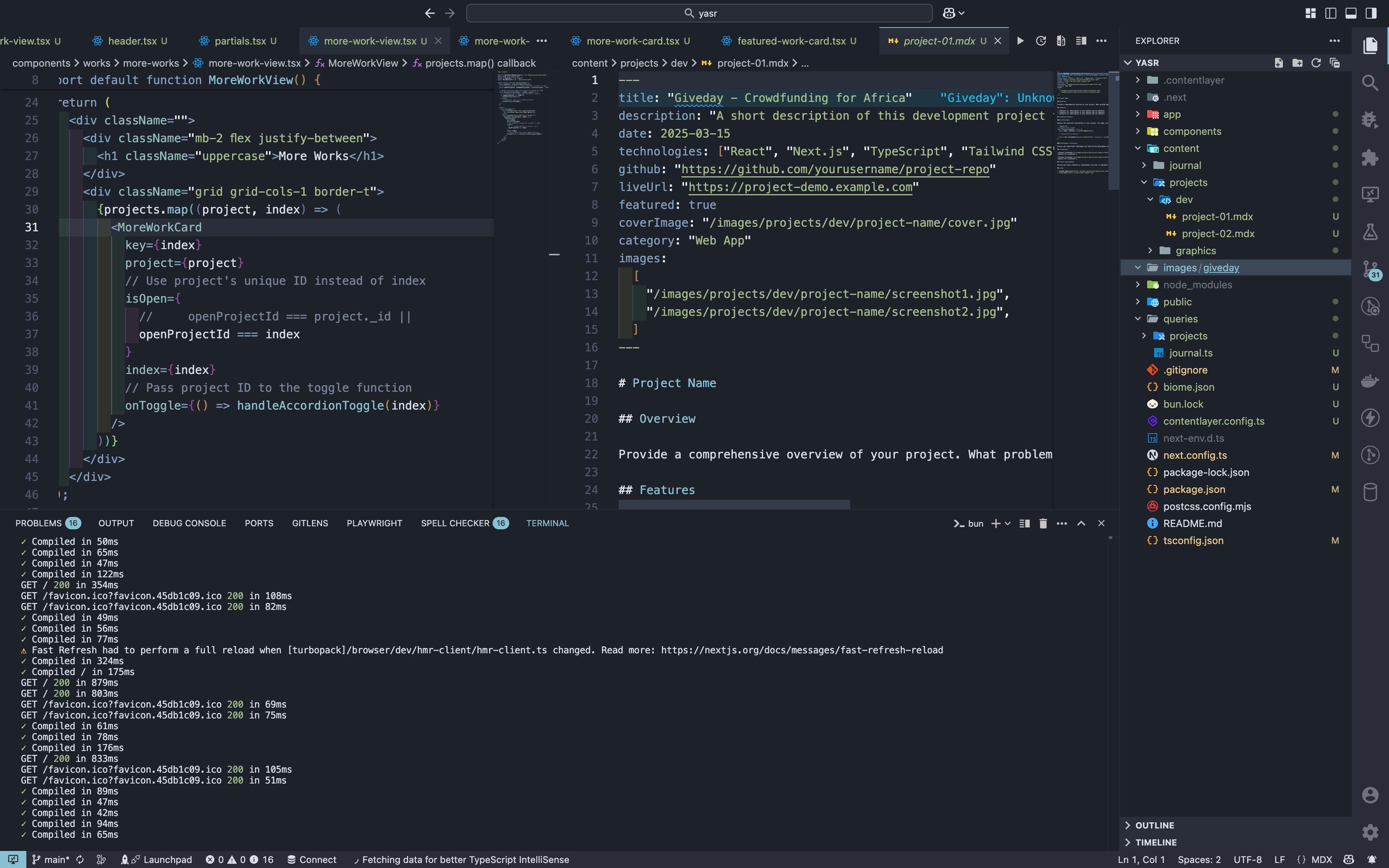Open the featured-work-card.tsx tab

point(791,41)
